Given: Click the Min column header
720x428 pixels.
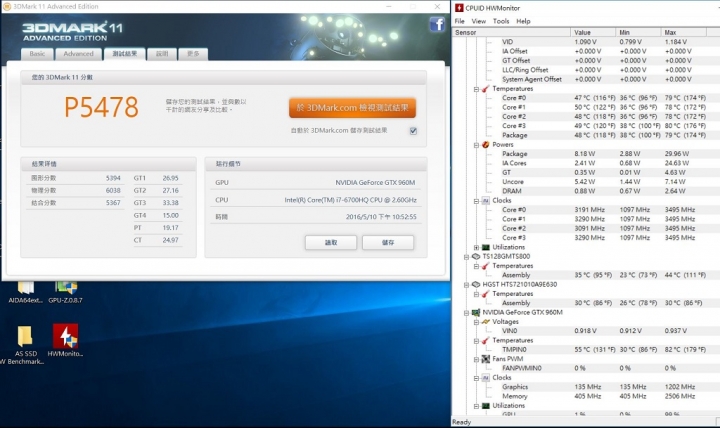Looking at the screenshot, I should click(x=638, y=33).
